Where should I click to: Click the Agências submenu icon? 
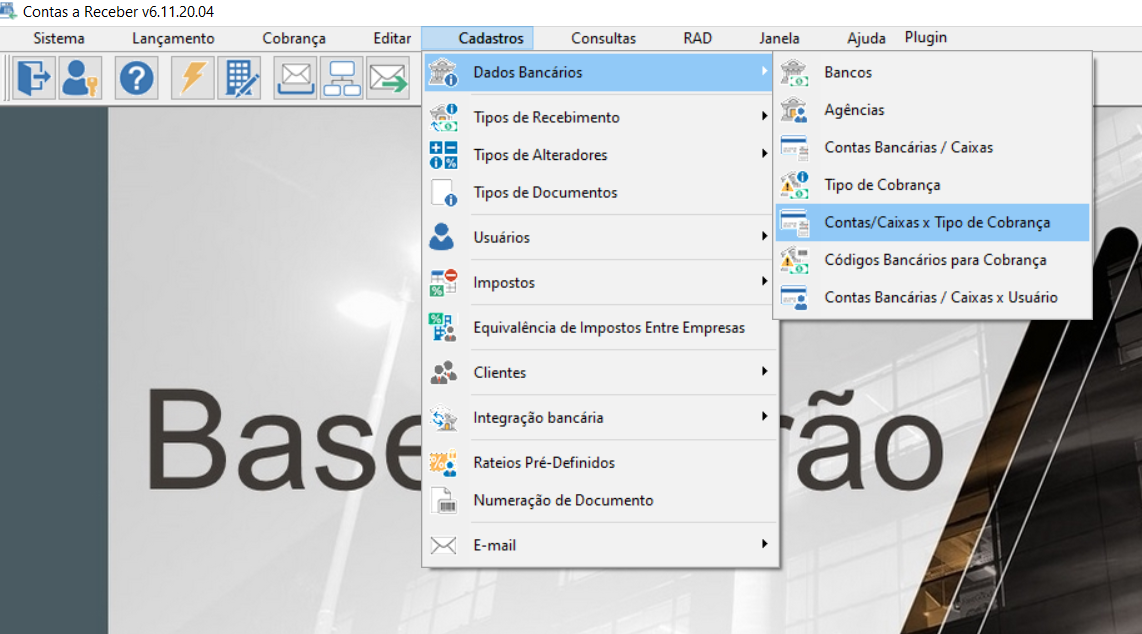point(794,110)
